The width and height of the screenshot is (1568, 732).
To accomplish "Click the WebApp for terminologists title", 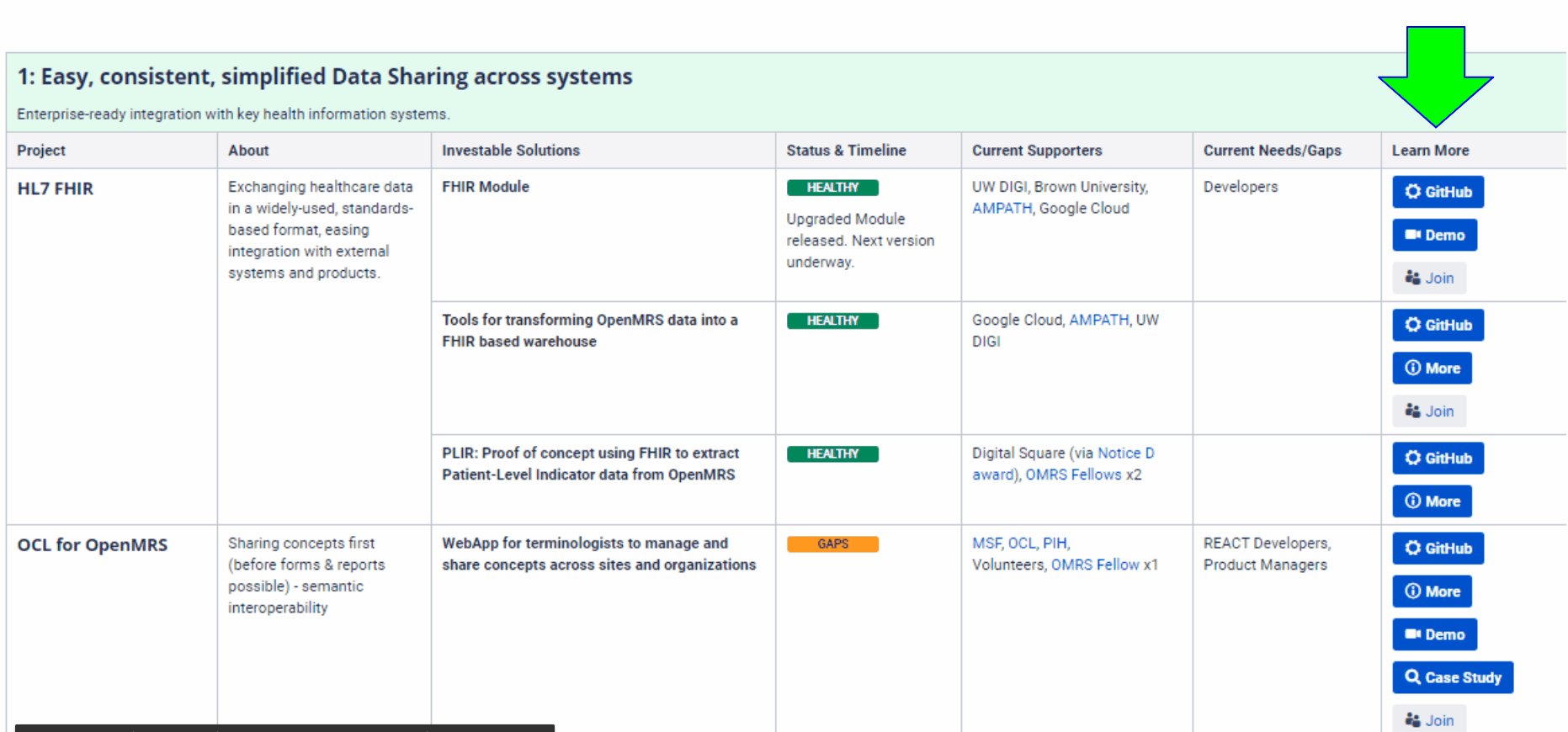I will click(x=598, y=554).
